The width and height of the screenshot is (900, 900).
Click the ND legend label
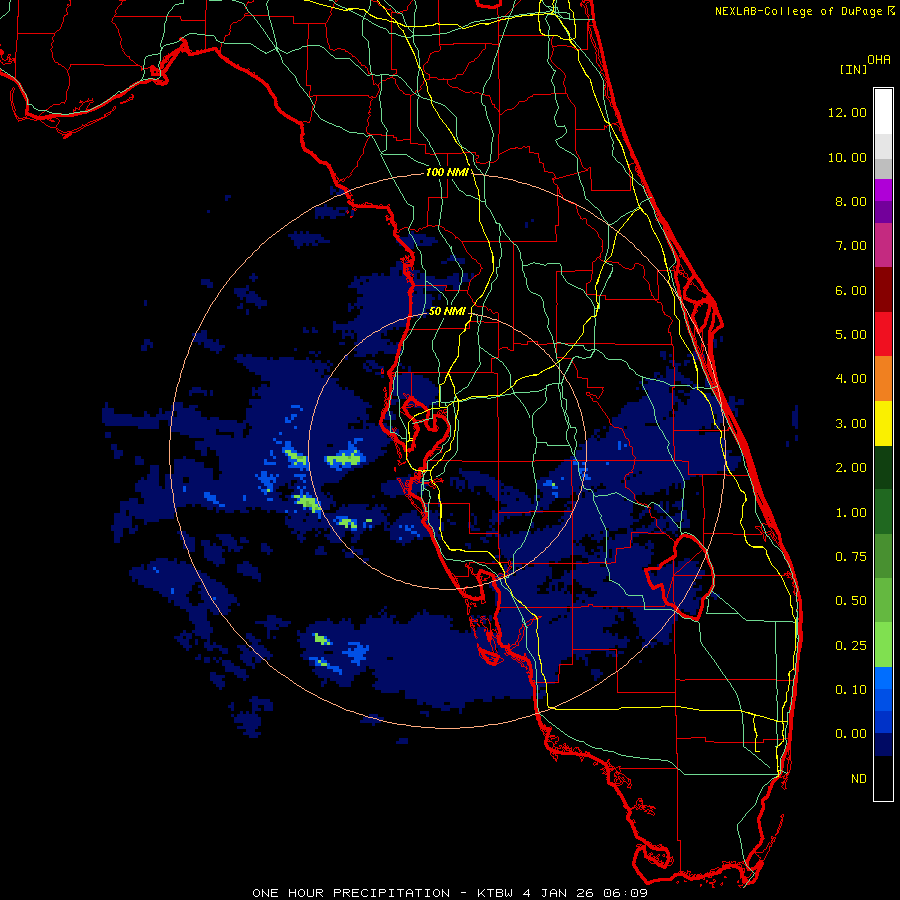pyautogui.click(x=859, y=779)
